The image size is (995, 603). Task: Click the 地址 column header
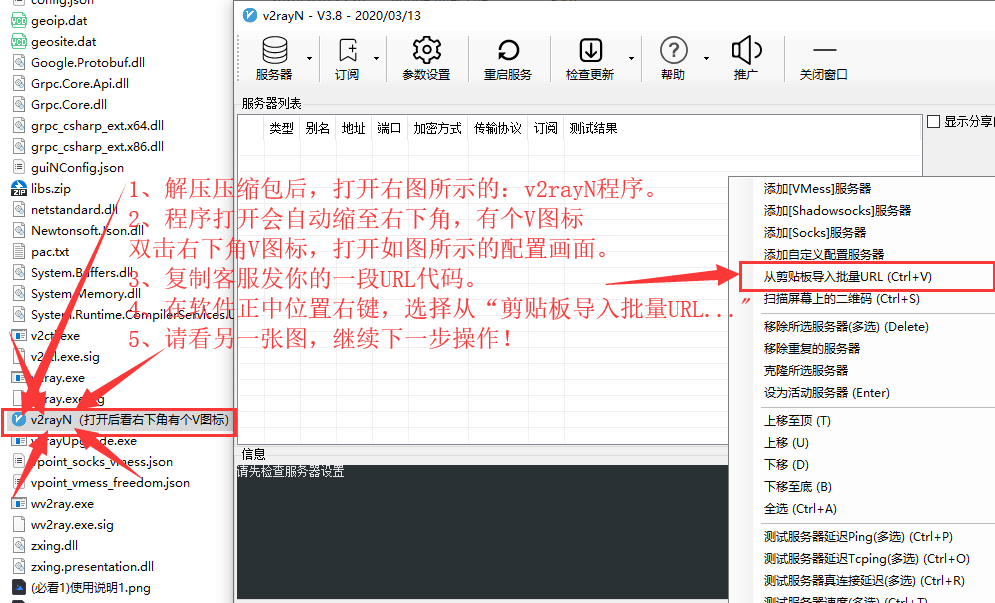click(353, 128)
